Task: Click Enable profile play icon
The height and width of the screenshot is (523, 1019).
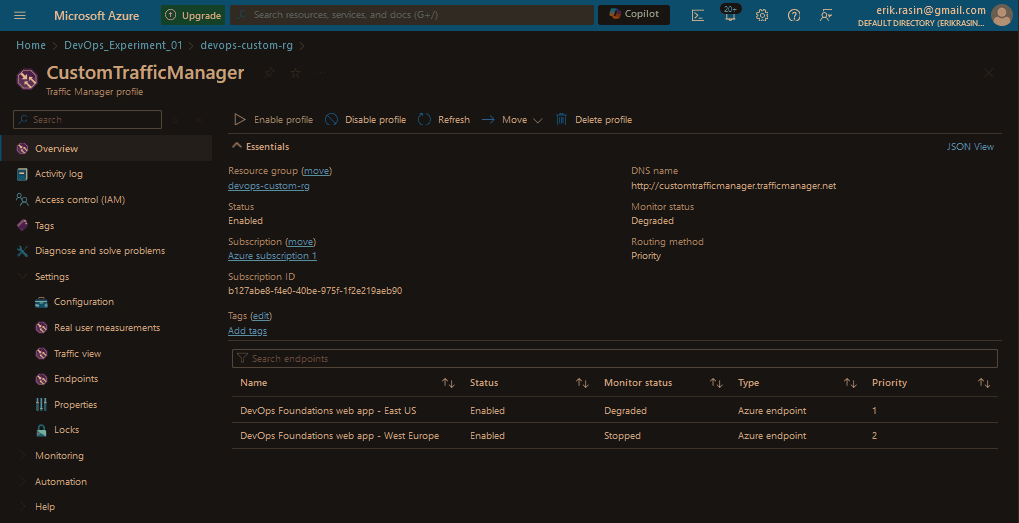Action: click(240, 120)
